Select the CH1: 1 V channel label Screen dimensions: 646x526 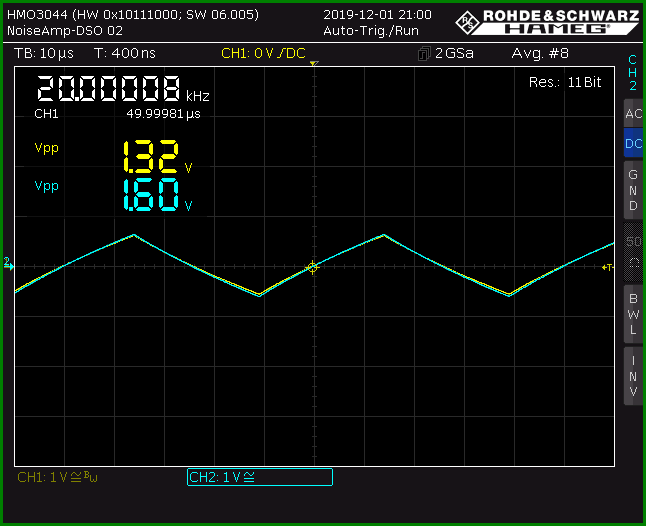click(x=57, y=477)
